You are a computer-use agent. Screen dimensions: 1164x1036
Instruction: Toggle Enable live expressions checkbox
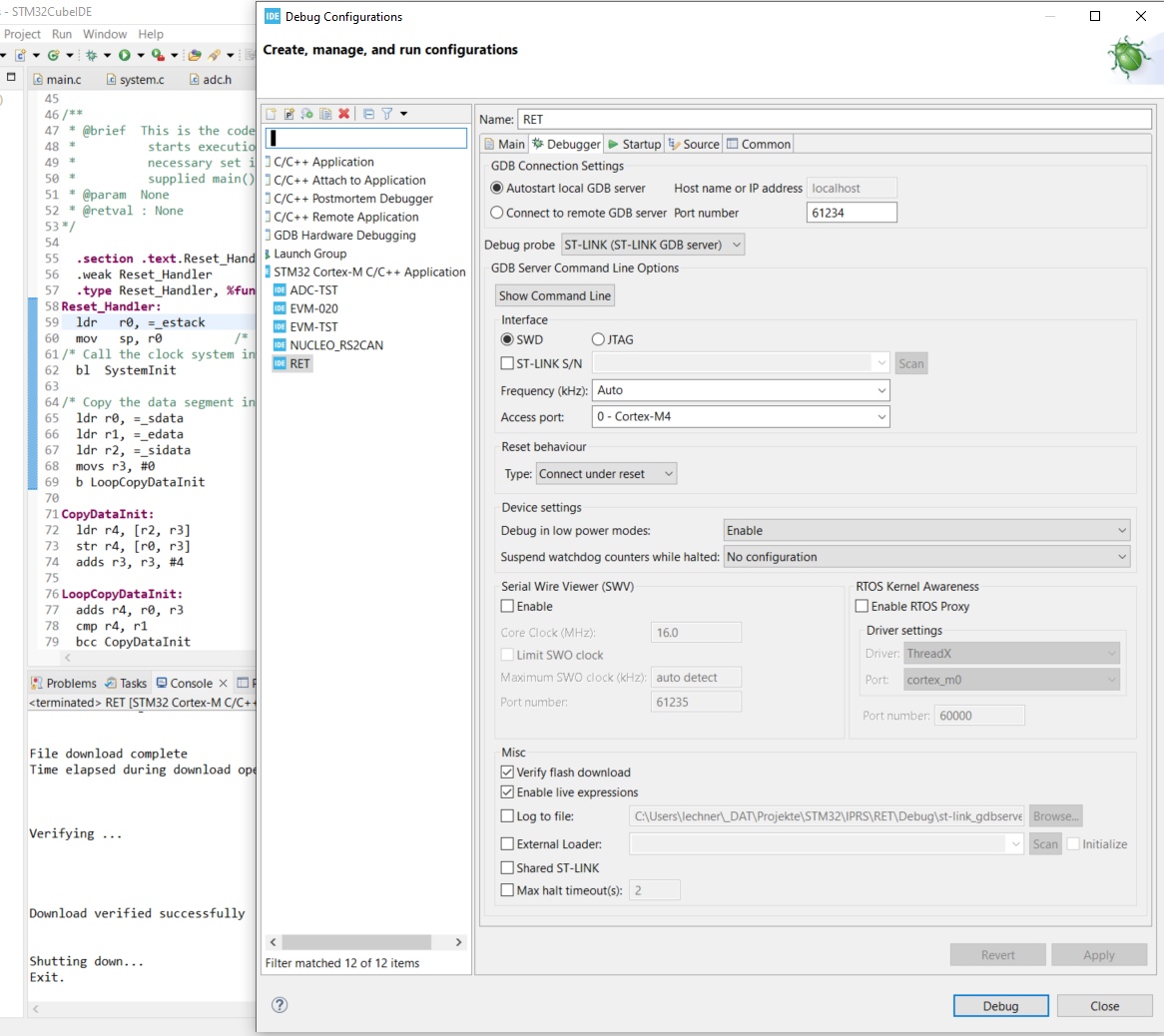[508, 792]
